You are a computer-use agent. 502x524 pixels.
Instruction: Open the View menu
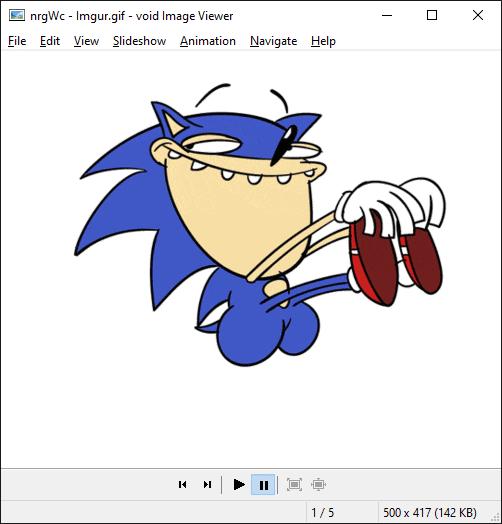86,41
